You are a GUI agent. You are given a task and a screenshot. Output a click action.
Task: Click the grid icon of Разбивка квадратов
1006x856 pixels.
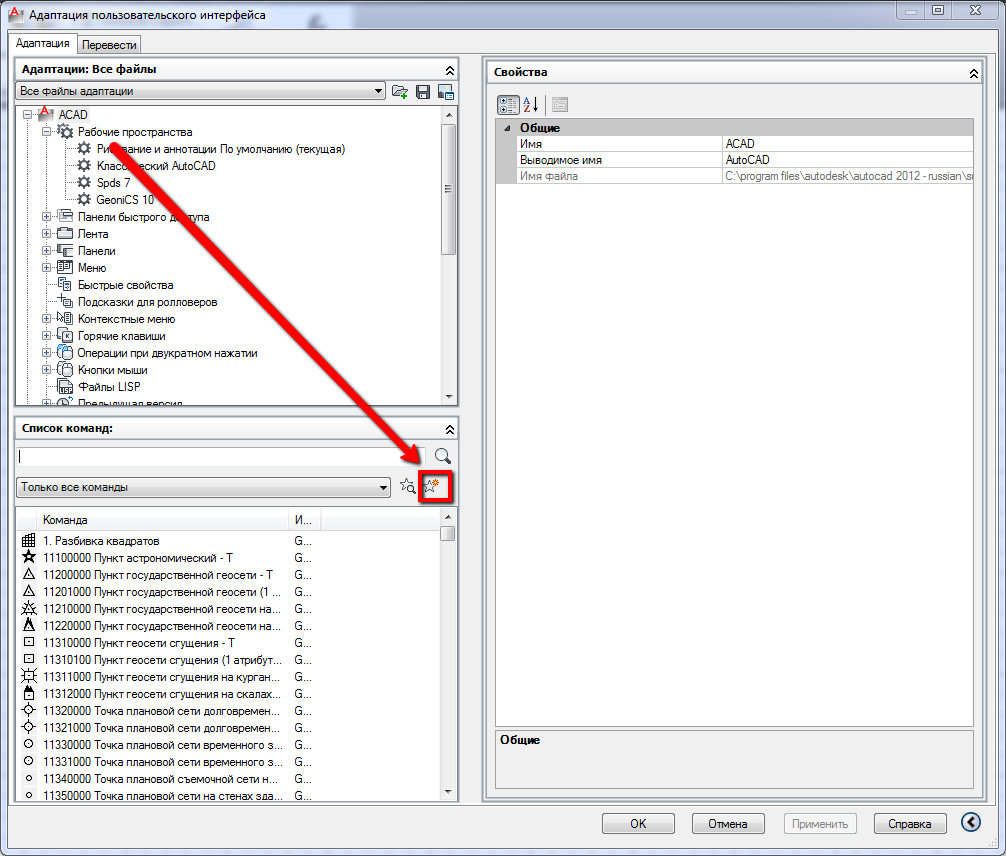point(29,540)
